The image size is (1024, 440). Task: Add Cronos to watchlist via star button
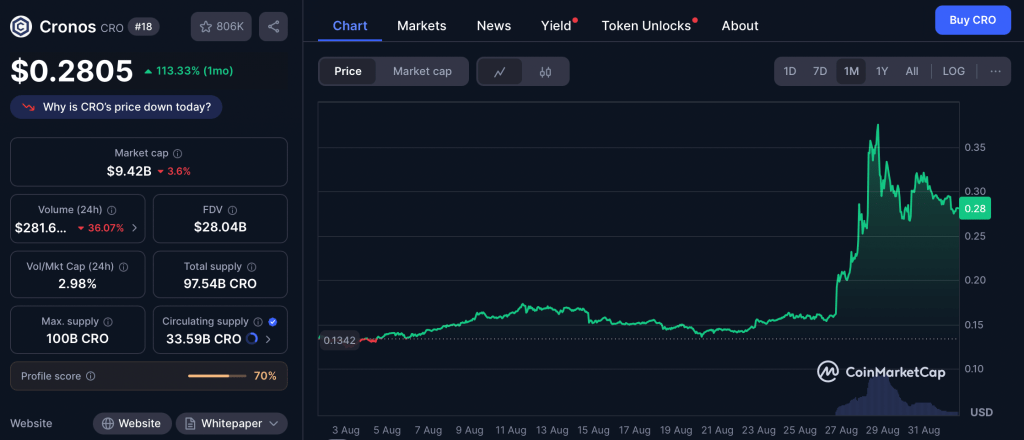coord(221,26)
